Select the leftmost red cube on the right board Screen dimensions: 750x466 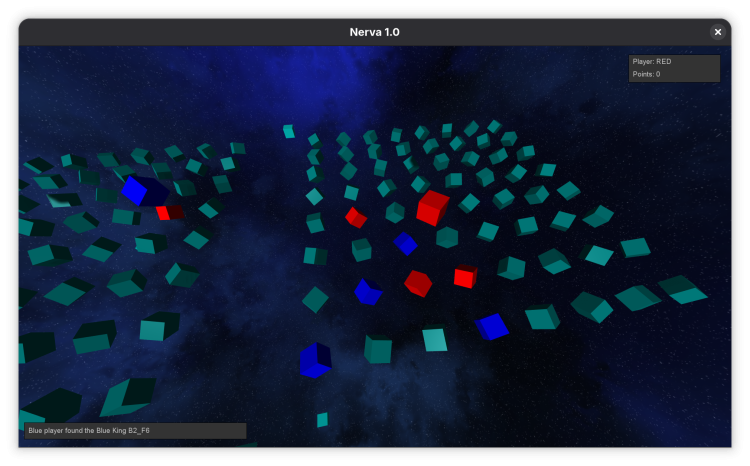pos(356,218)
